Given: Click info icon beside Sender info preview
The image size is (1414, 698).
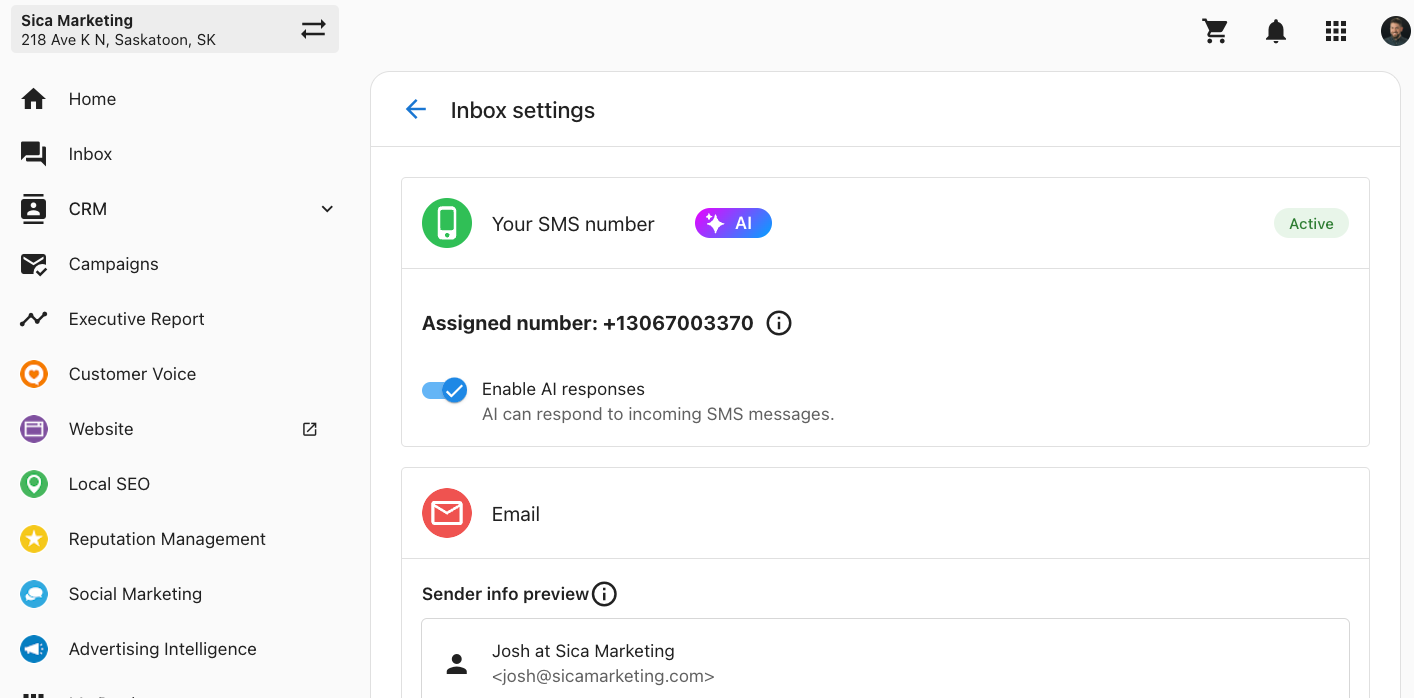Looking at the screenshot, I should (x=604, y=594).
